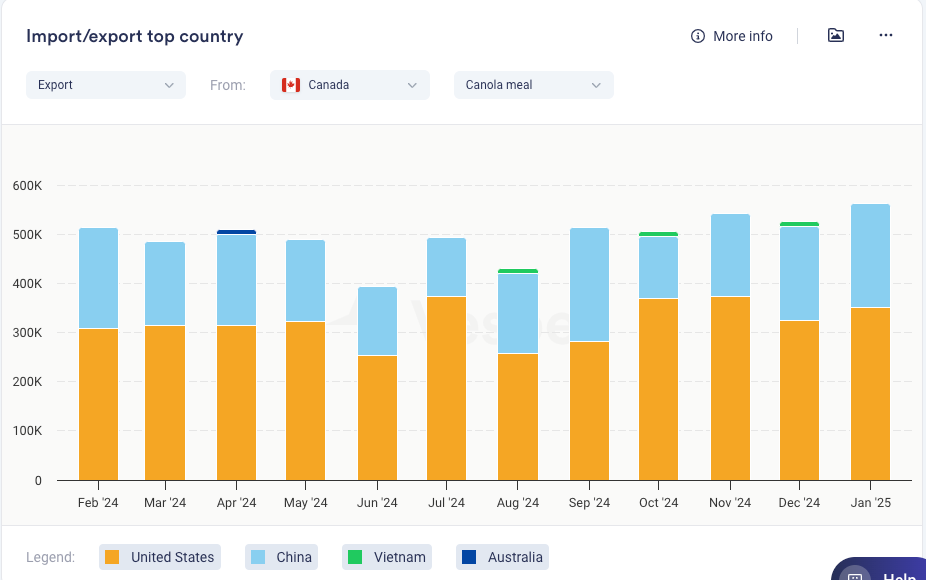Toggle Australia series in legend
Image resolution: width=926 pixels, height=580 pixels.
[x=502, y=557]
